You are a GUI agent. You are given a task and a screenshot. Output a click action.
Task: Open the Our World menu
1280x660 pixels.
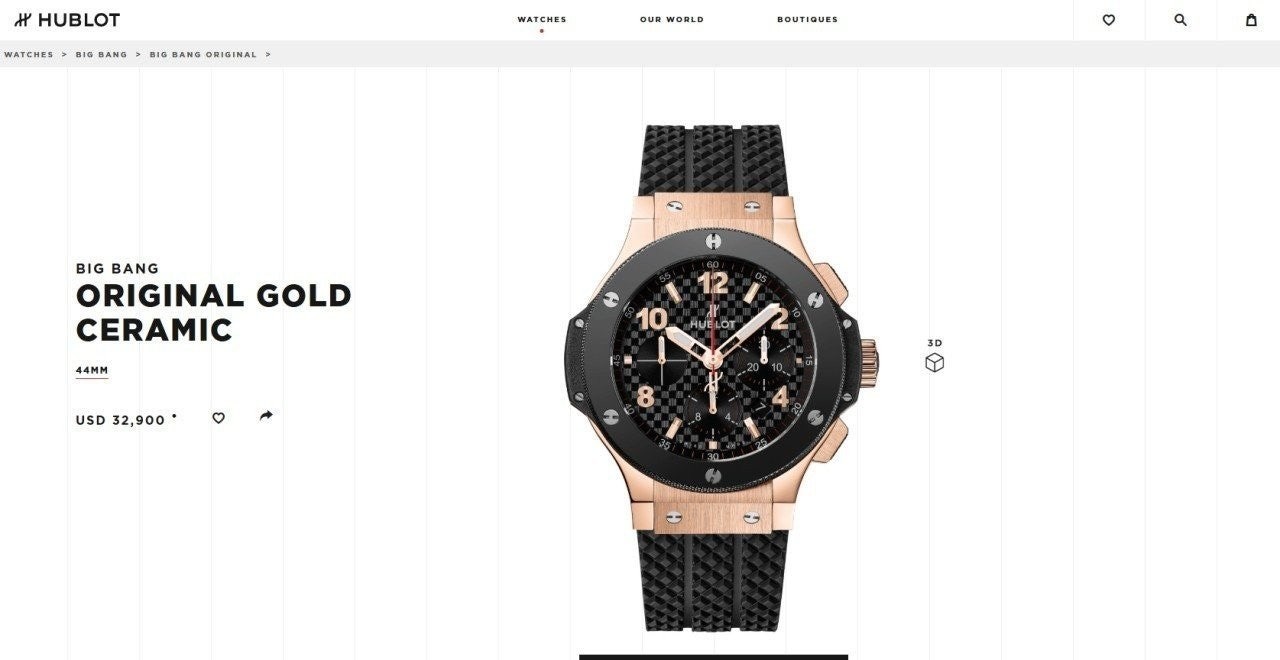coord(672,19)
